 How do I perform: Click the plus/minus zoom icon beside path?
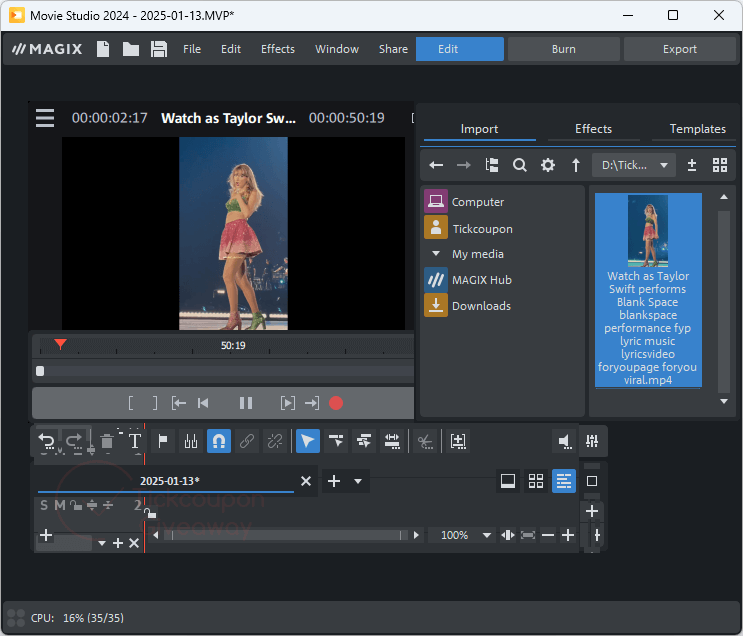692,165
